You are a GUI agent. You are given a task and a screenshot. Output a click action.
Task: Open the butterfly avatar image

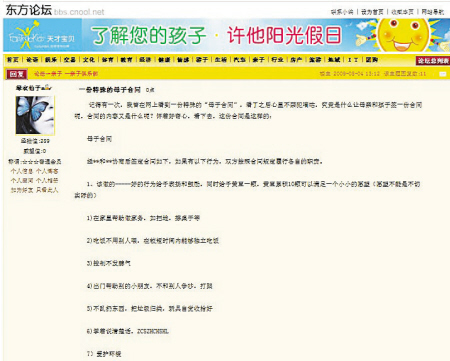(x=35, y=115)
